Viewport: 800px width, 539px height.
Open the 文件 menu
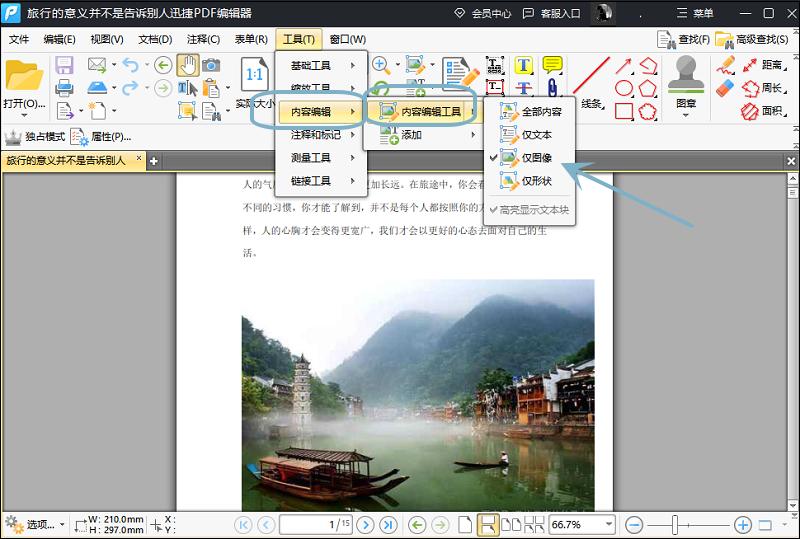(x=19, y=39)
